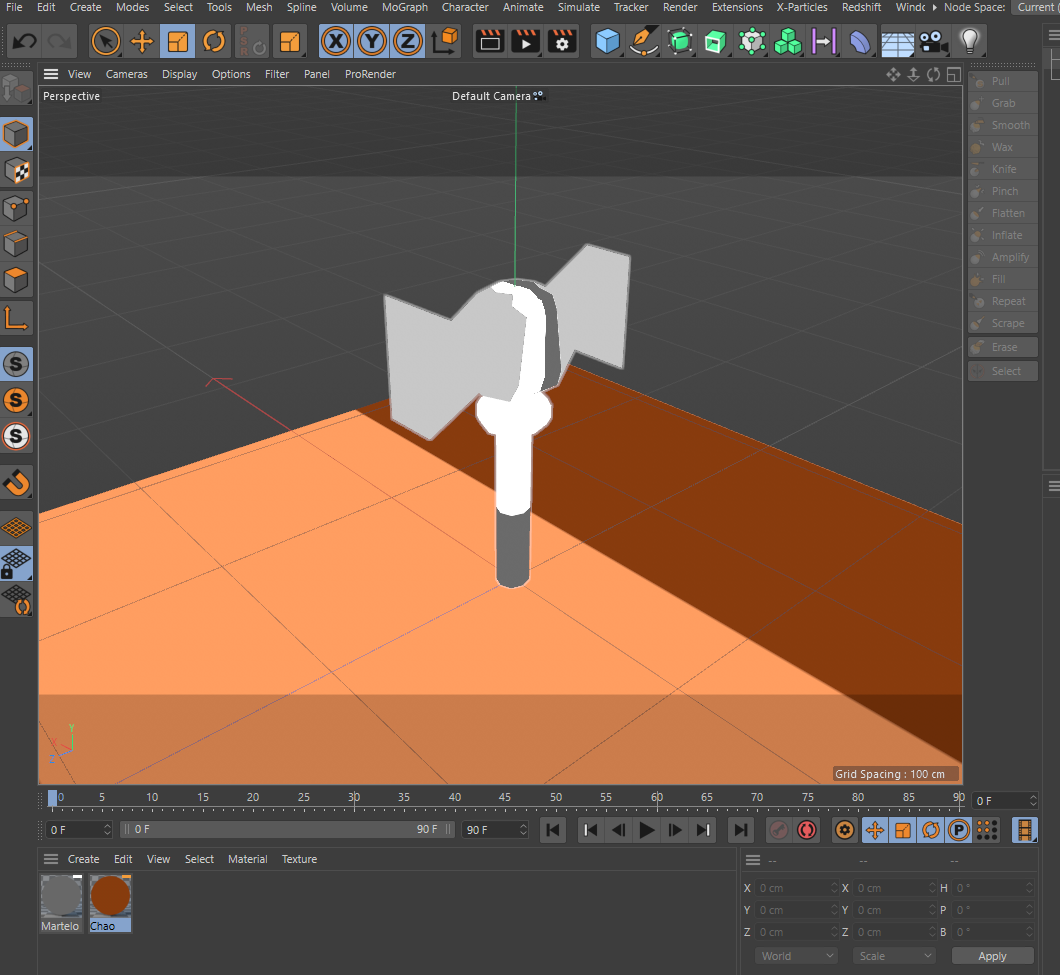The width and height of the screenshot is (1060, 975).
Task: Select the Scale tool in top toolbar
Action: [178, 42]
